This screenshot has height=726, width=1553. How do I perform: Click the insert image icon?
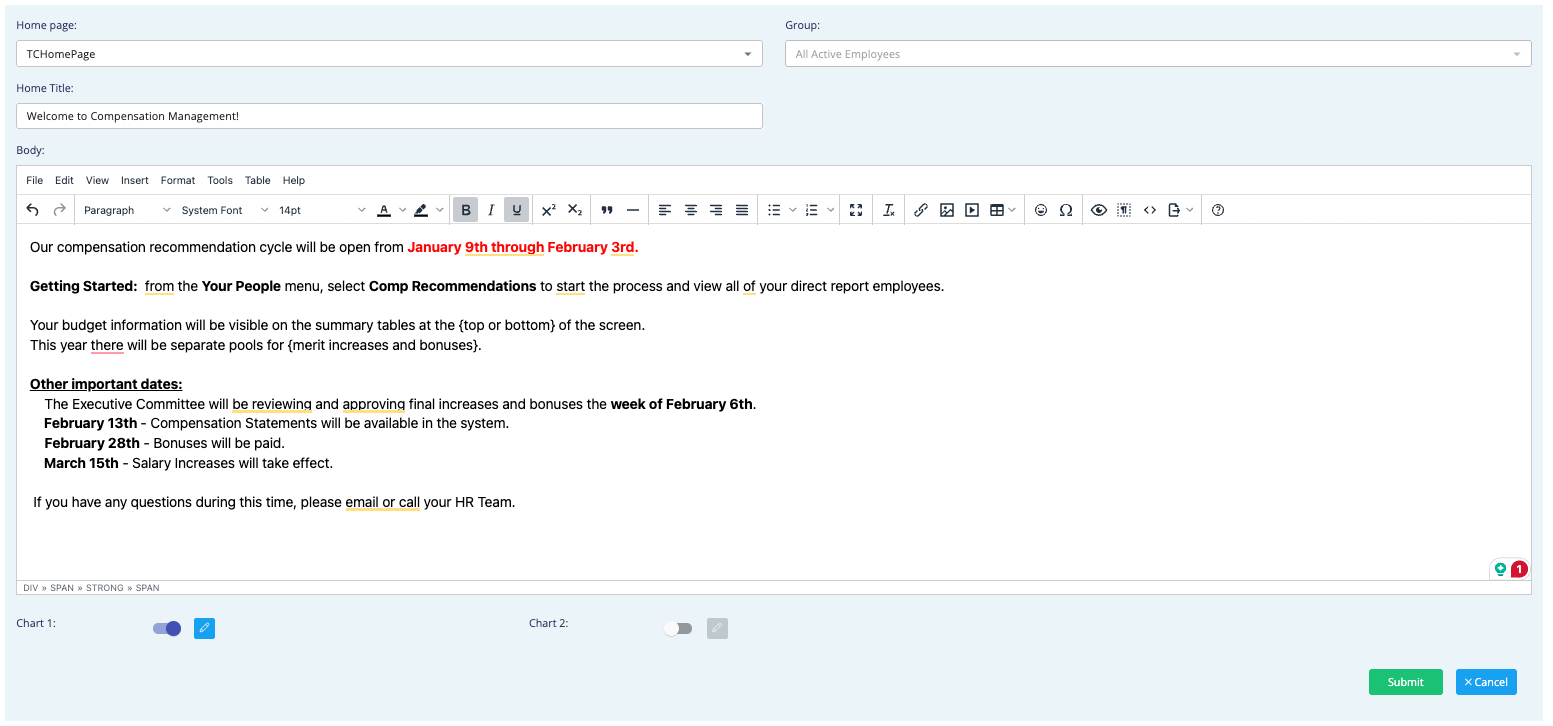pos(946,210)
